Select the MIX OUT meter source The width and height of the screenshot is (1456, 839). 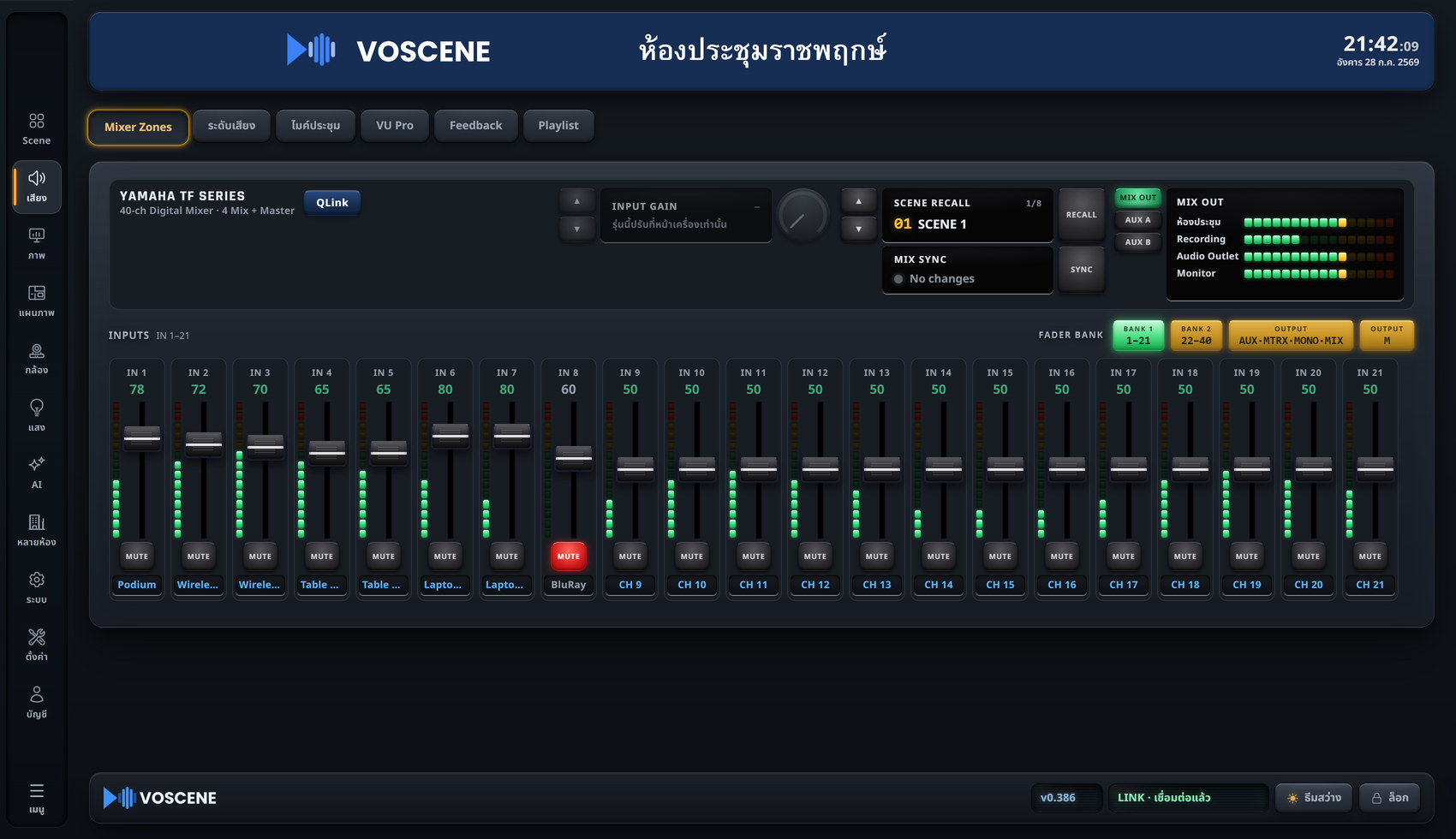click(x=1137, y=198)
